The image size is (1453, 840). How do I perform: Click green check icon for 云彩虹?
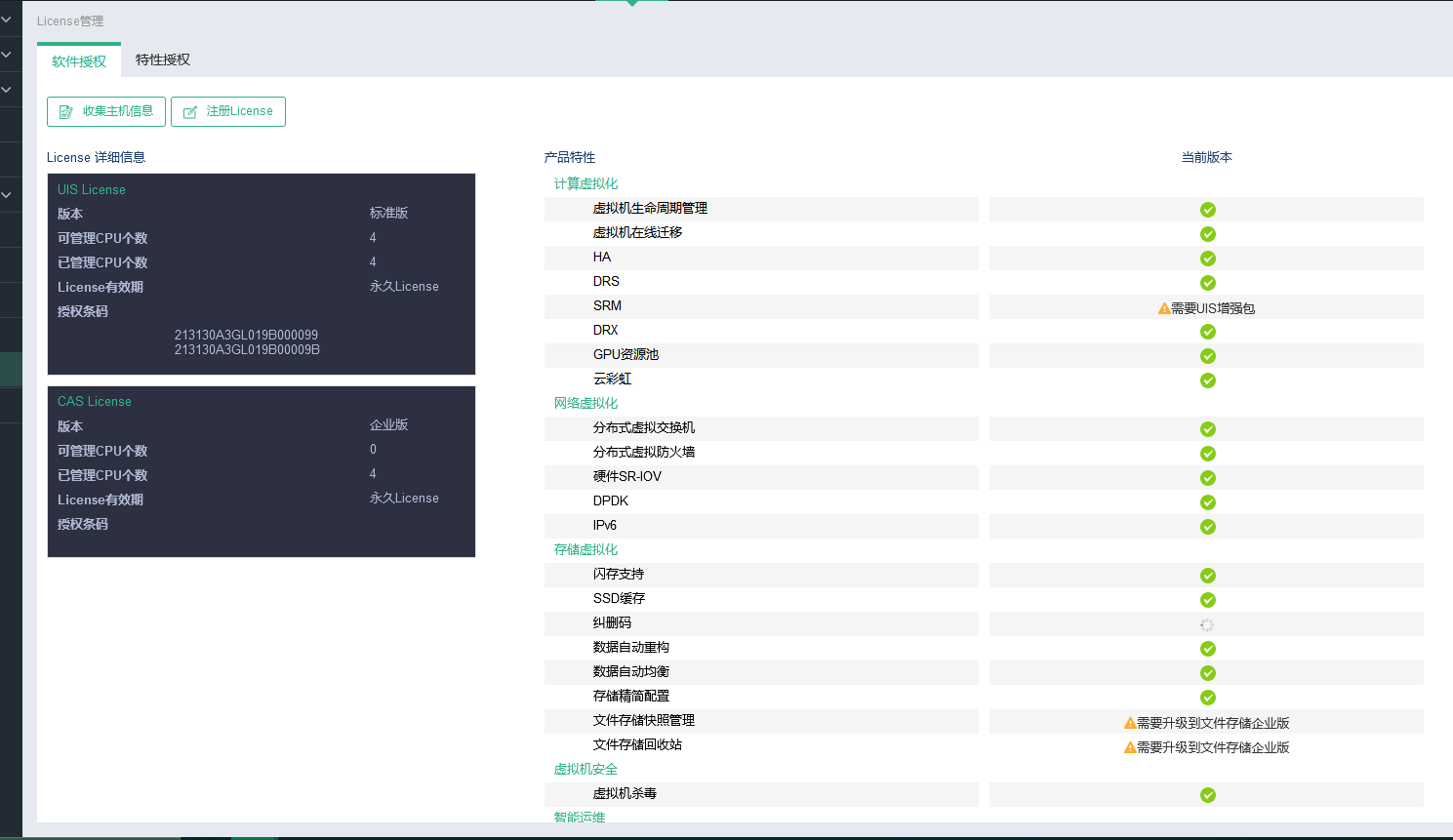click(1208, 380)
